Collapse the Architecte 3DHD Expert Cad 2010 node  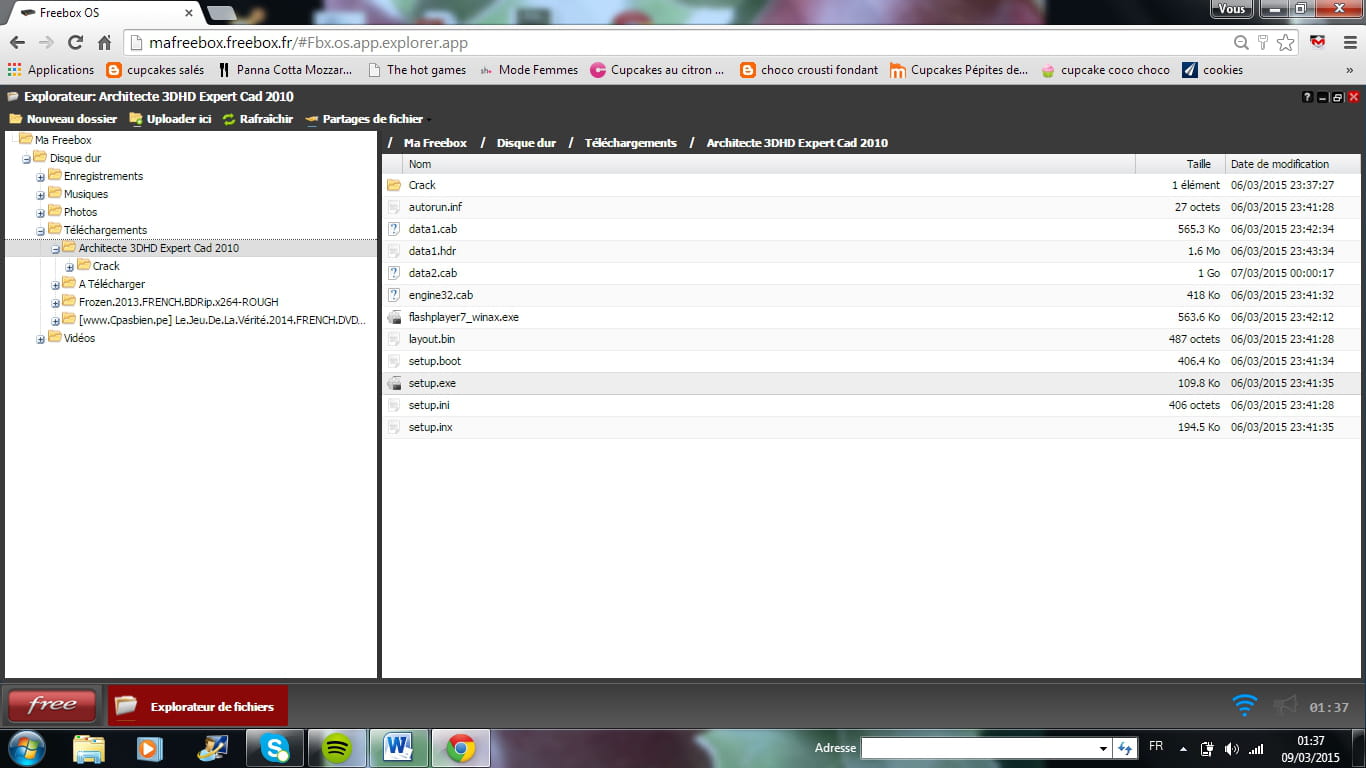tap(56, 249)
